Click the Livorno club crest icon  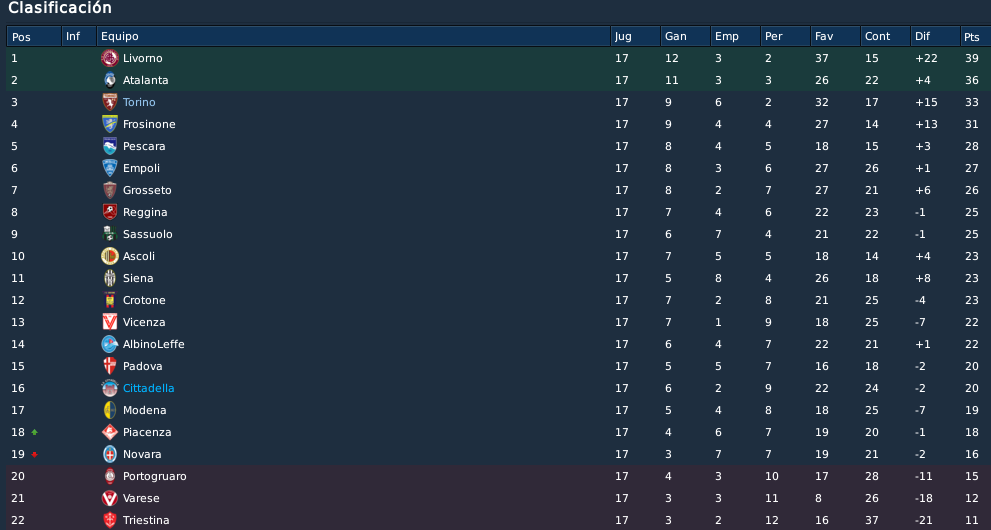tap(110, 58)
